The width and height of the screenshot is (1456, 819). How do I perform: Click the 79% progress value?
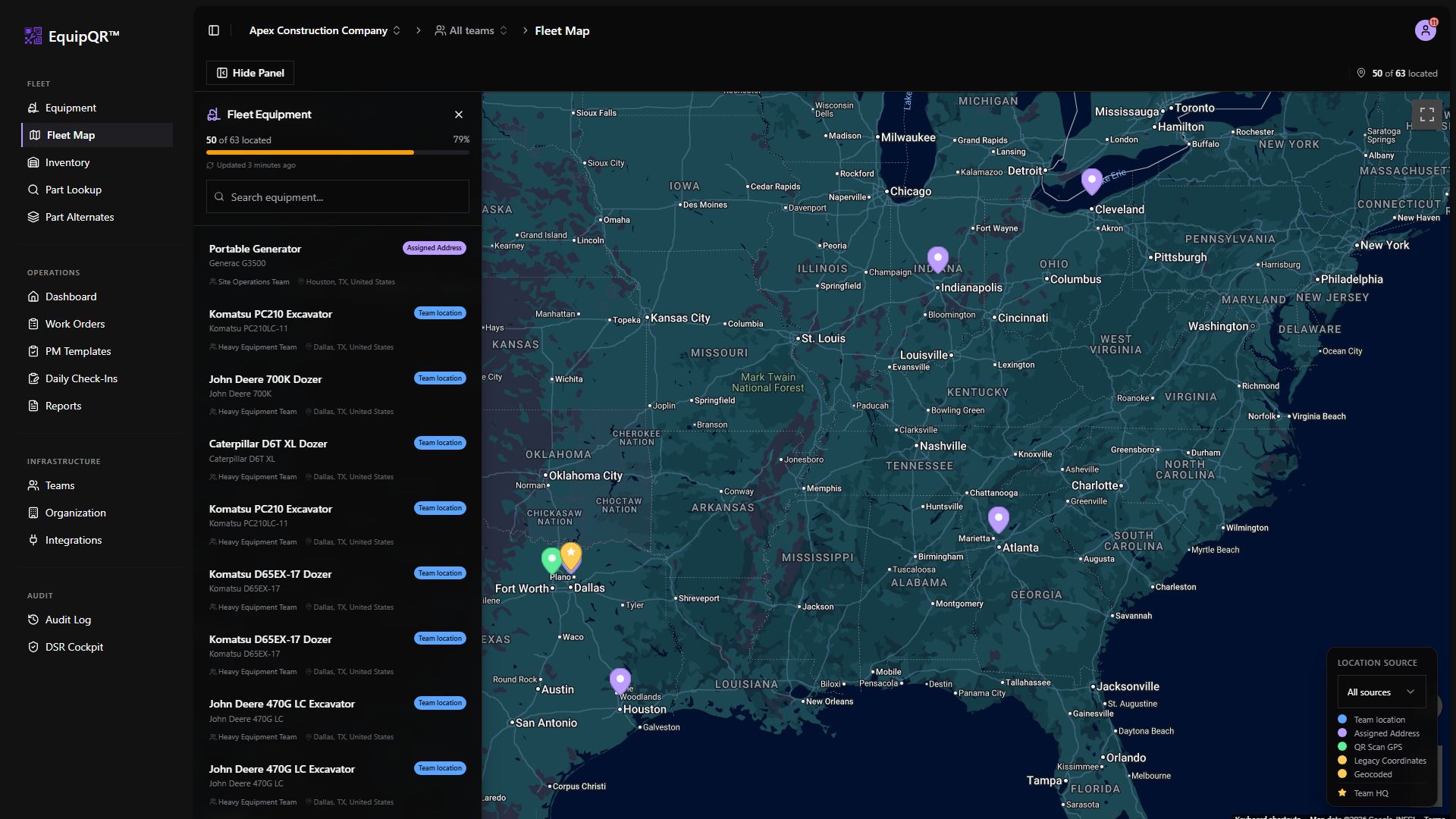click(461, 140)
